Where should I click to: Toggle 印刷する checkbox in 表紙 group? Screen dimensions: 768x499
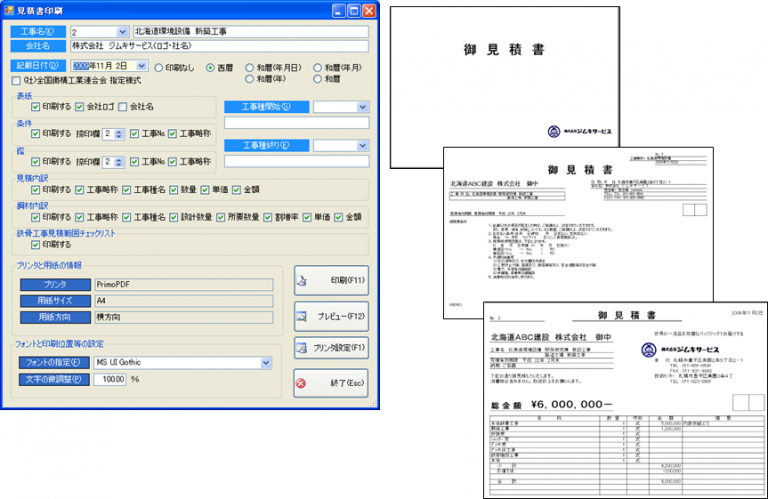35,106
